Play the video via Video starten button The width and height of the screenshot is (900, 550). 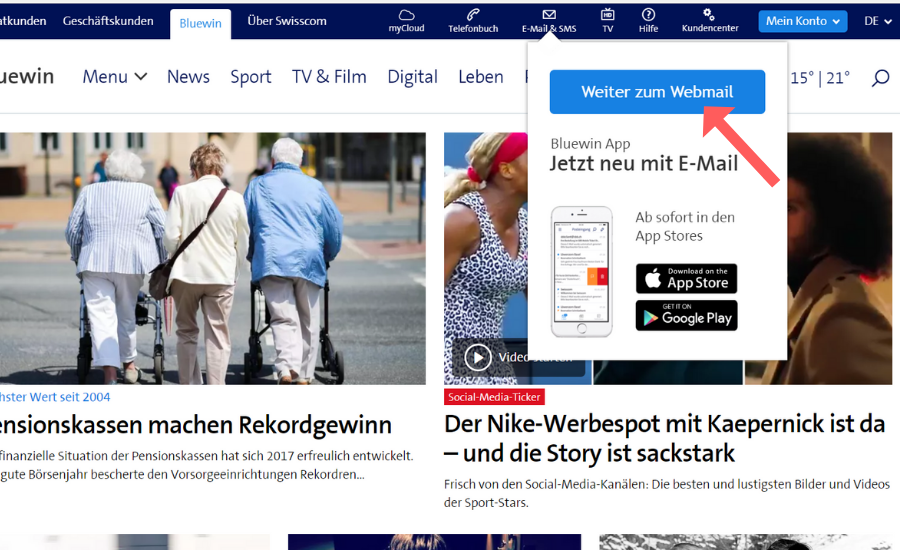(x=478, y=357)
